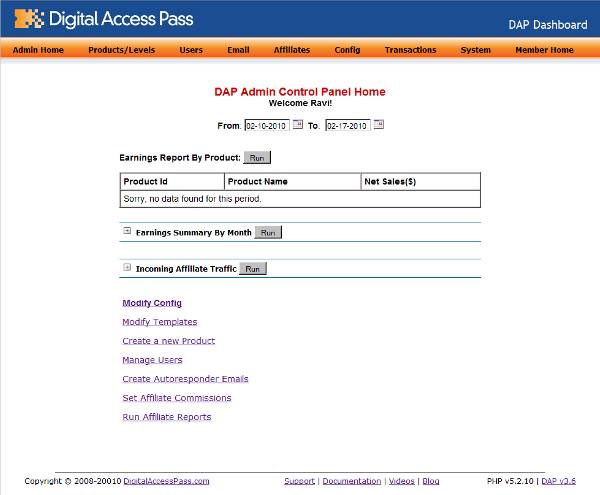The width and height of the screenshot is (600, 495).
Task: Open Create Autoresponder Emails link
Action: tap(185, 379)
